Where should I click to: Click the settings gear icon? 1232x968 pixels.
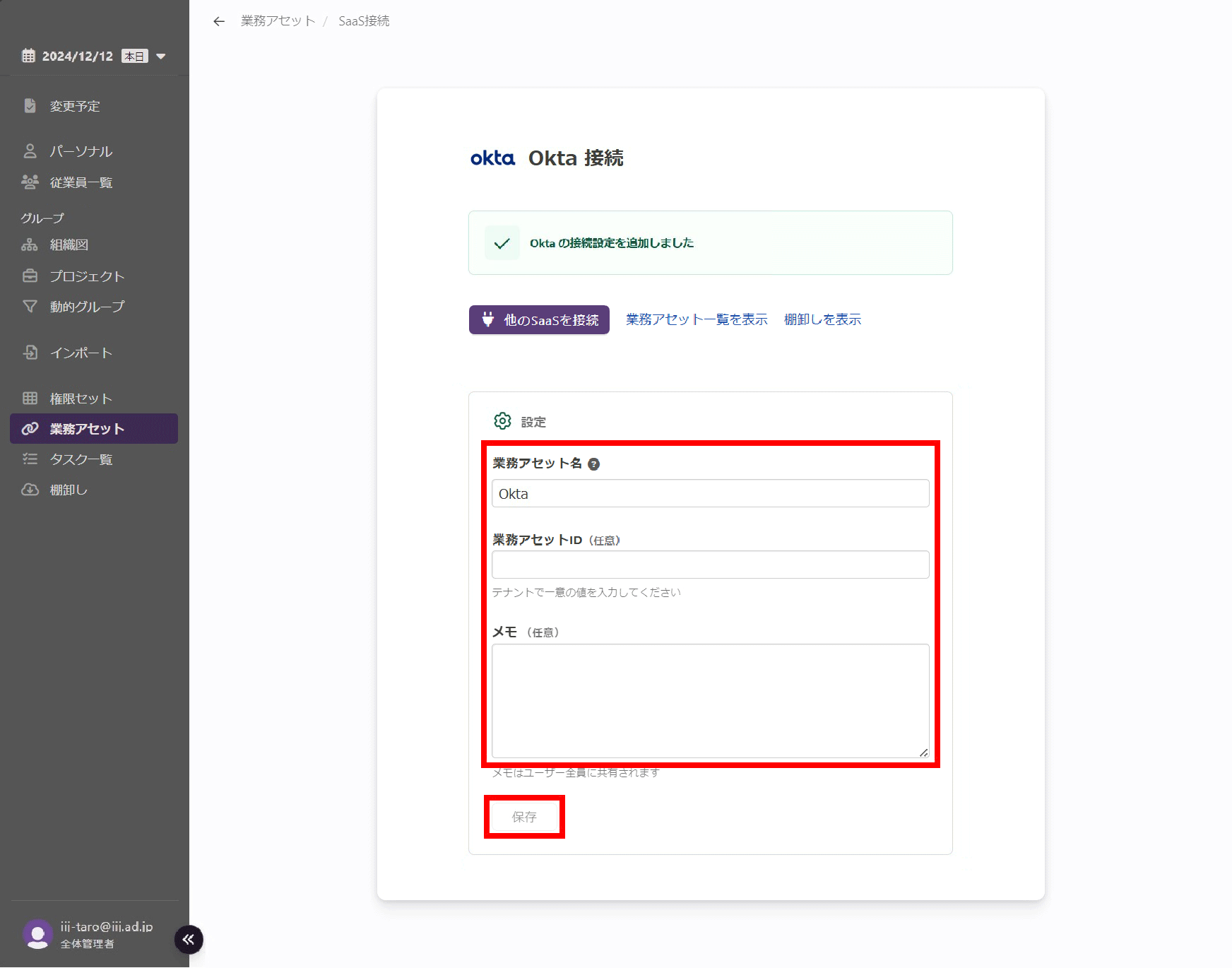(x=502, y=422)
